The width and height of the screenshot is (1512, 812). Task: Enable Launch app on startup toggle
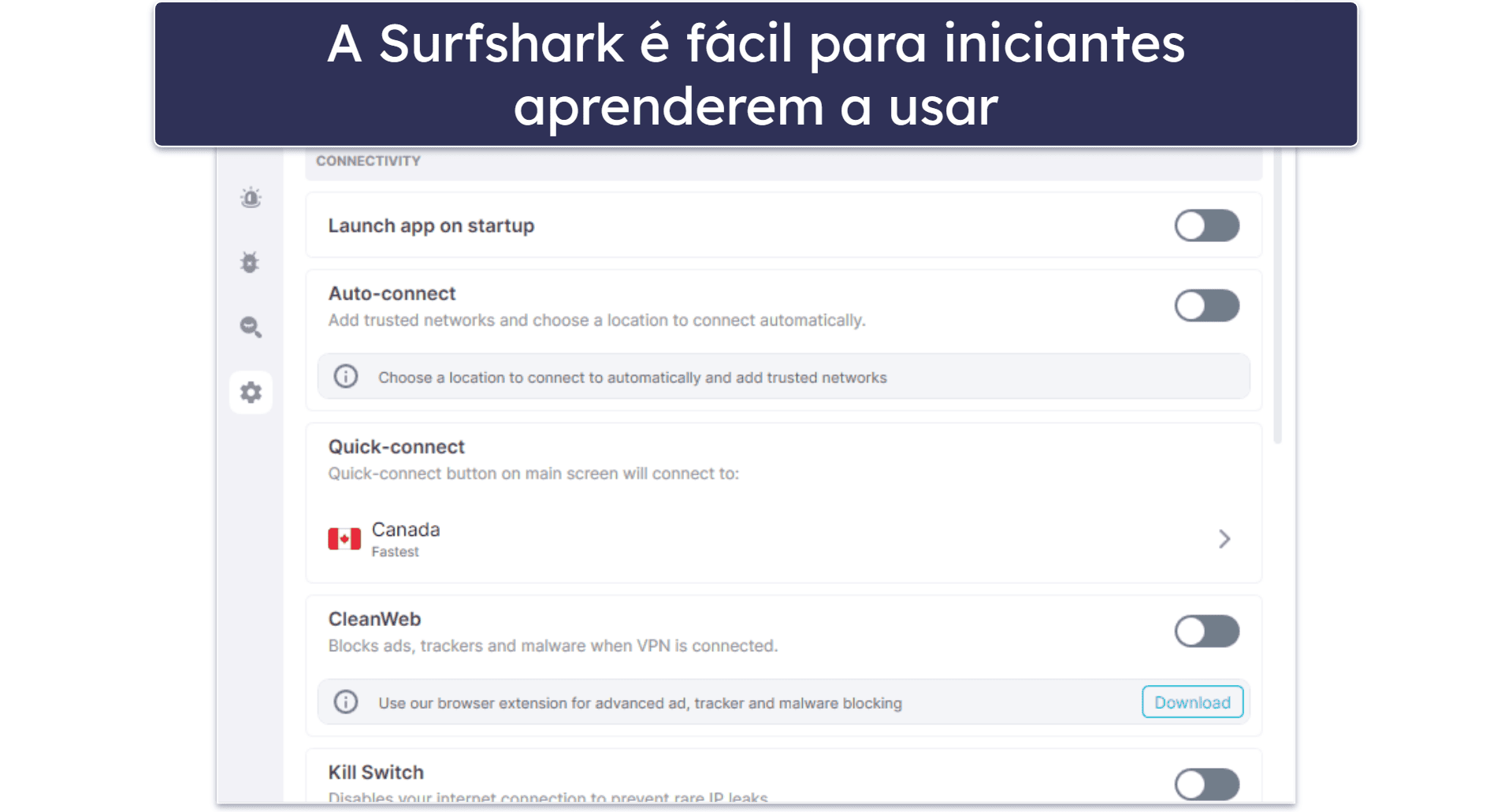click(x=1206, y=225)
